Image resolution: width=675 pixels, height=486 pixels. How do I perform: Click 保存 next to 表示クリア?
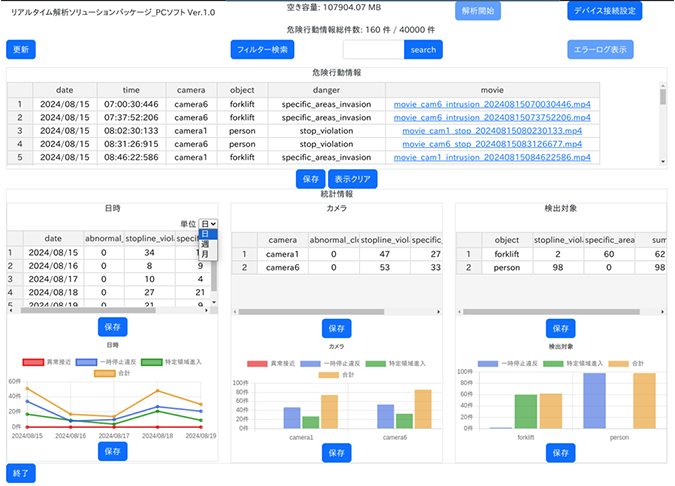(x=309, y=178)
